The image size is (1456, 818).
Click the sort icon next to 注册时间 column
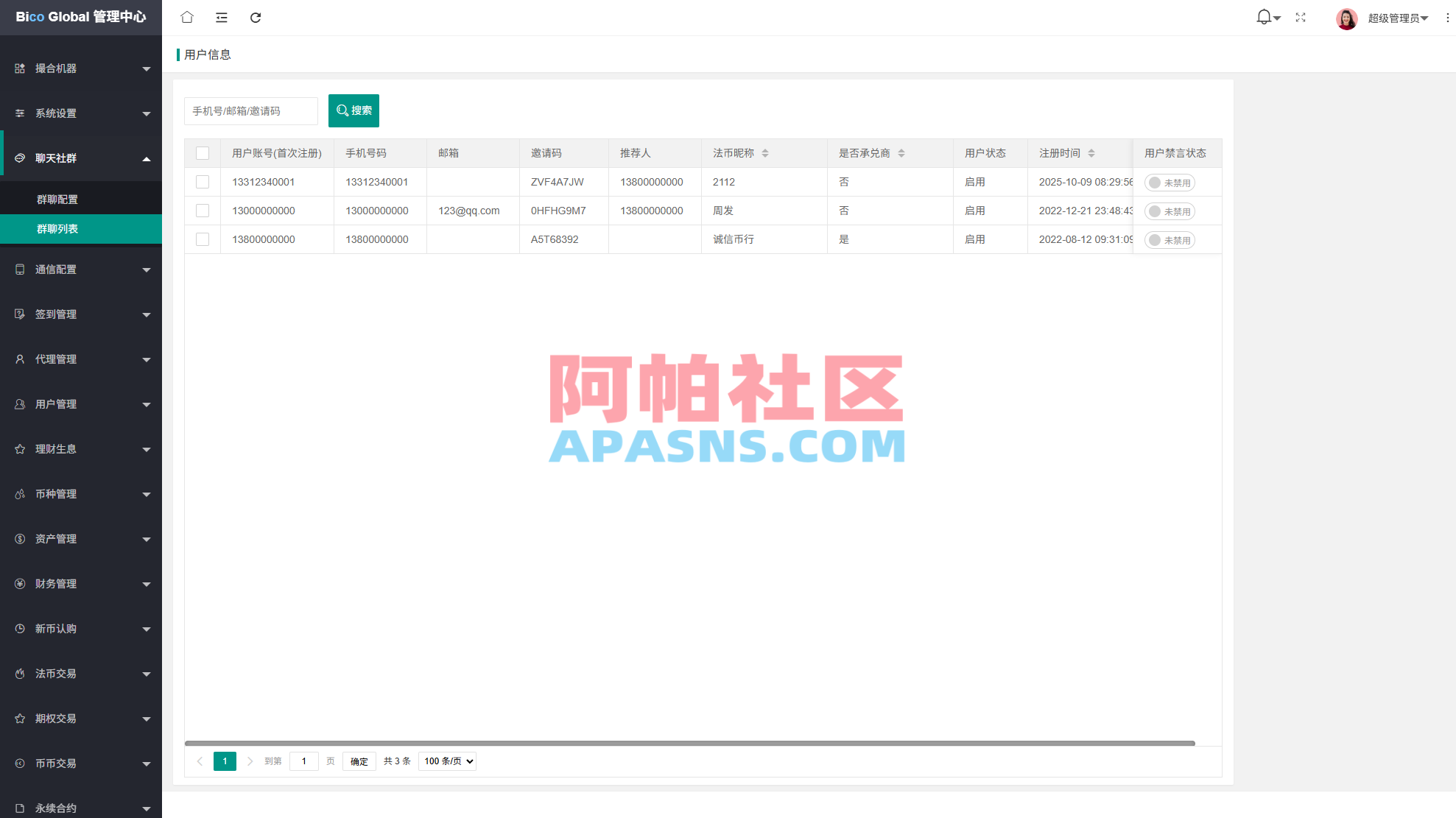[x=1092, y=152]
